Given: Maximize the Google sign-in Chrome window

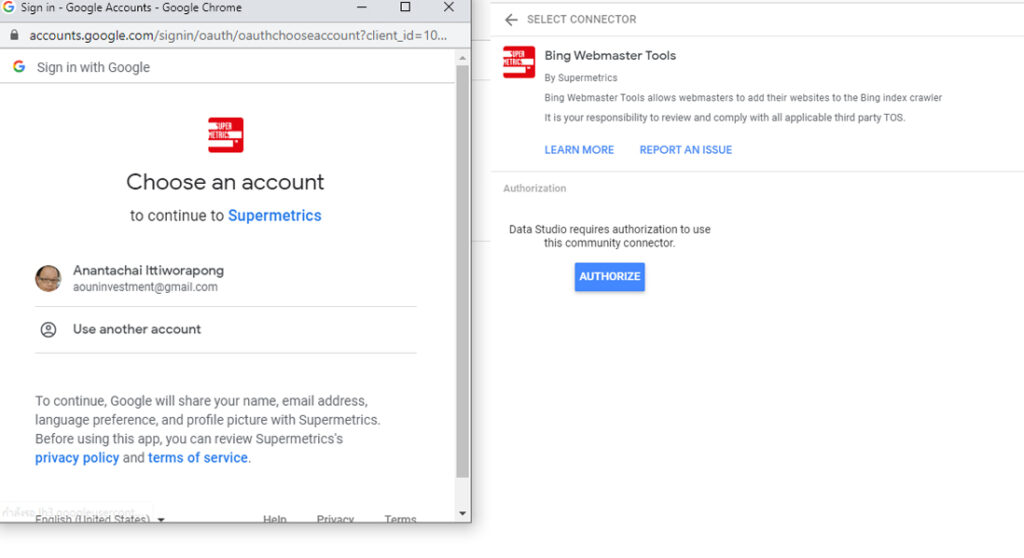Looking at the screenshot, I should [405, 7].
